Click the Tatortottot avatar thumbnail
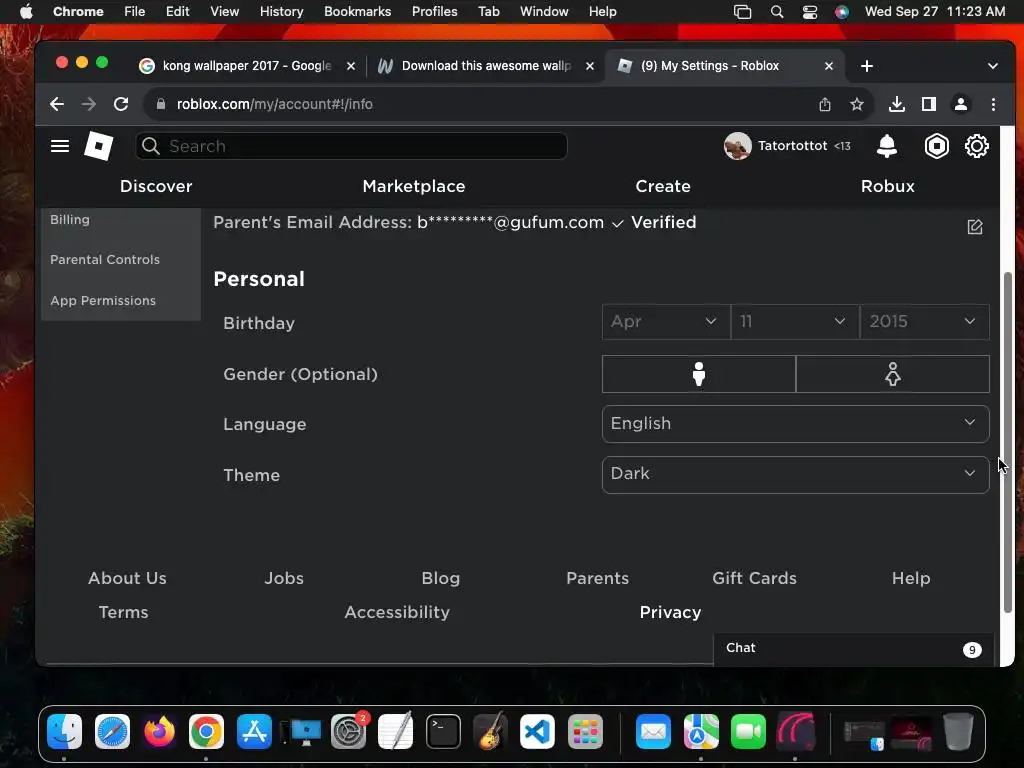 [737, 146]
